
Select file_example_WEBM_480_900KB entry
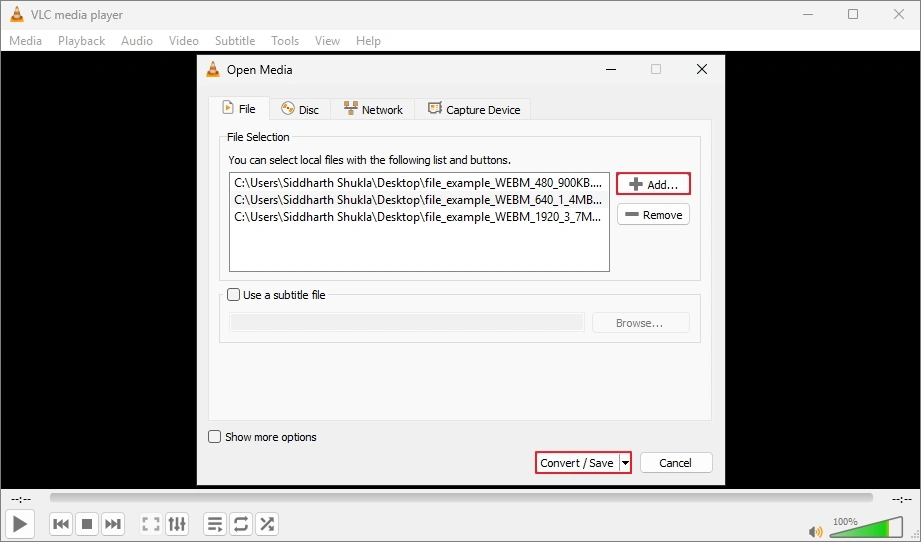point(419,183)
